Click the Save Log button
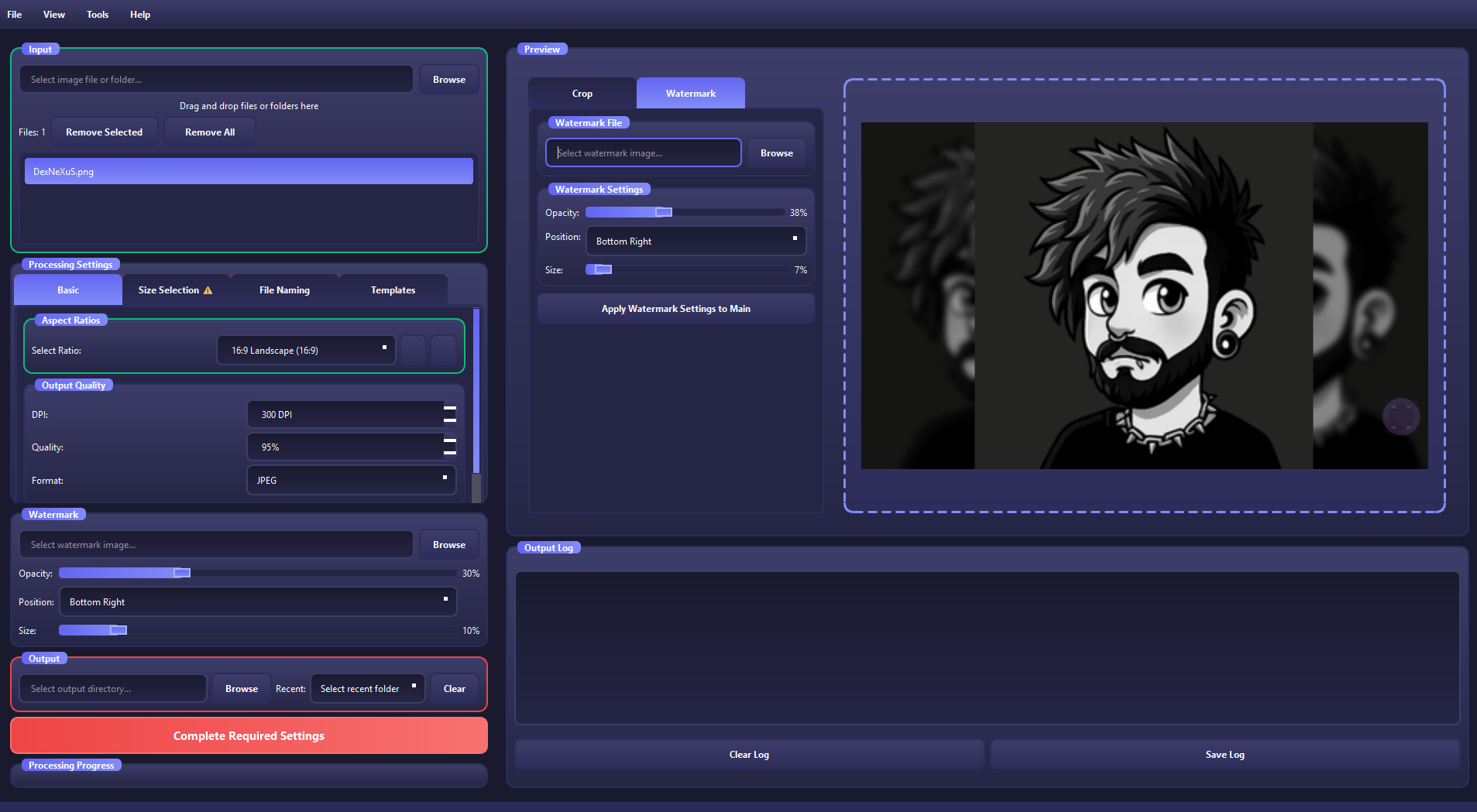The width and height of the screenshot is (1477, 812). point(1224,754)
